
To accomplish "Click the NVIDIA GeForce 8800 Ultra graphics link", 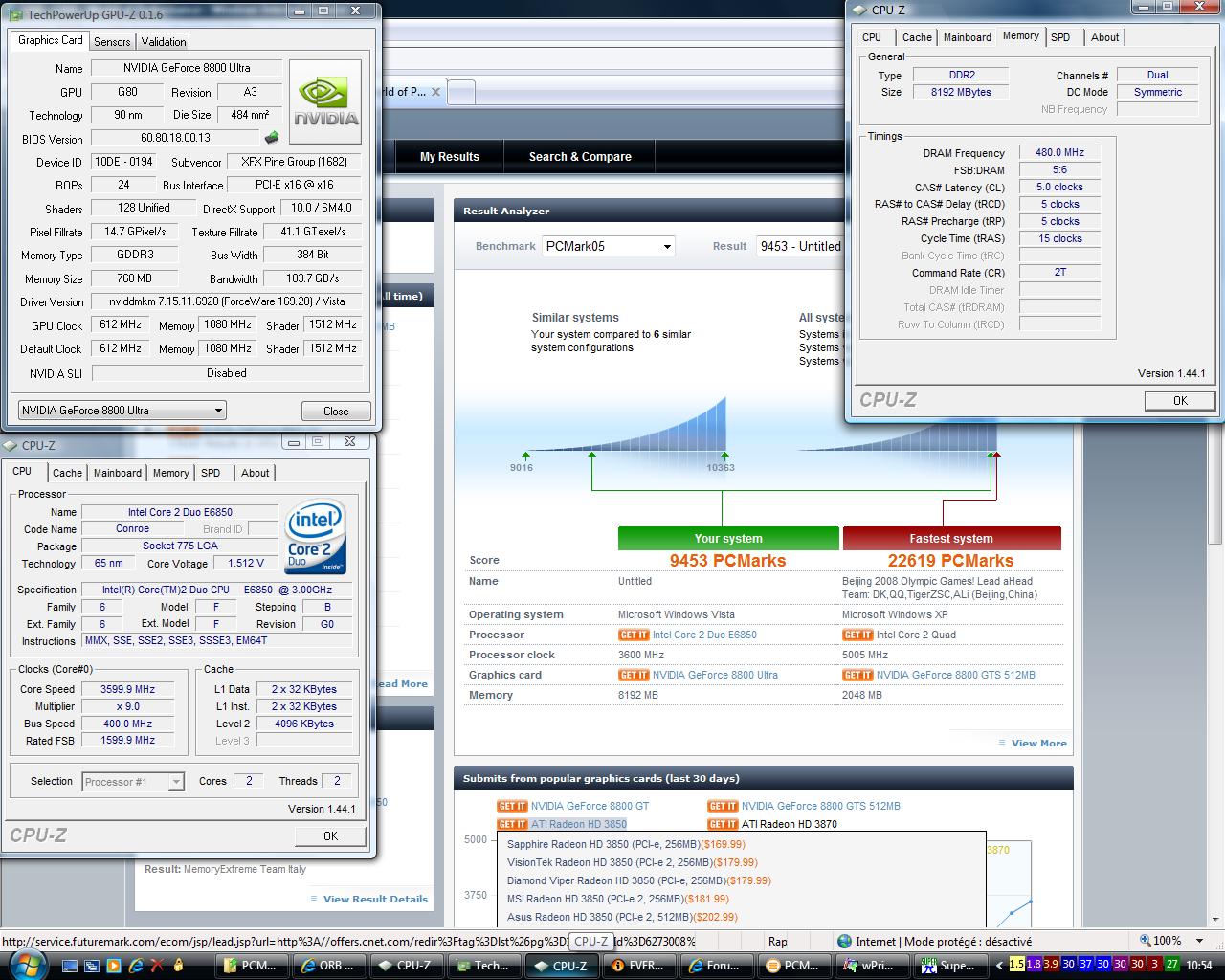I will coord(715,675).
